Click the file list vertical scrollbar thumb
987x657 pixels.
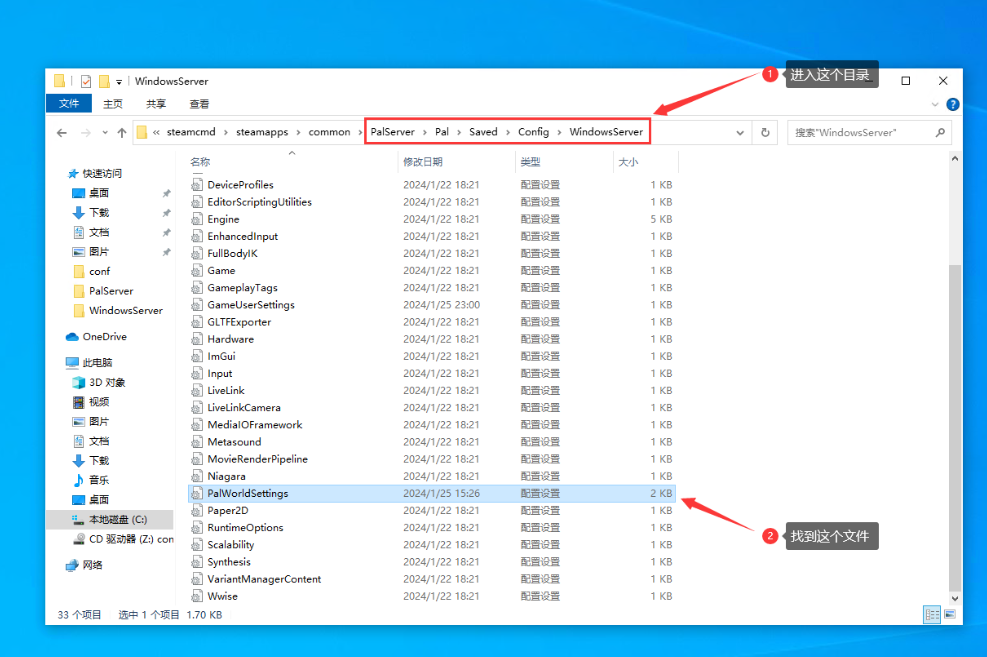[x=955, y=427]
